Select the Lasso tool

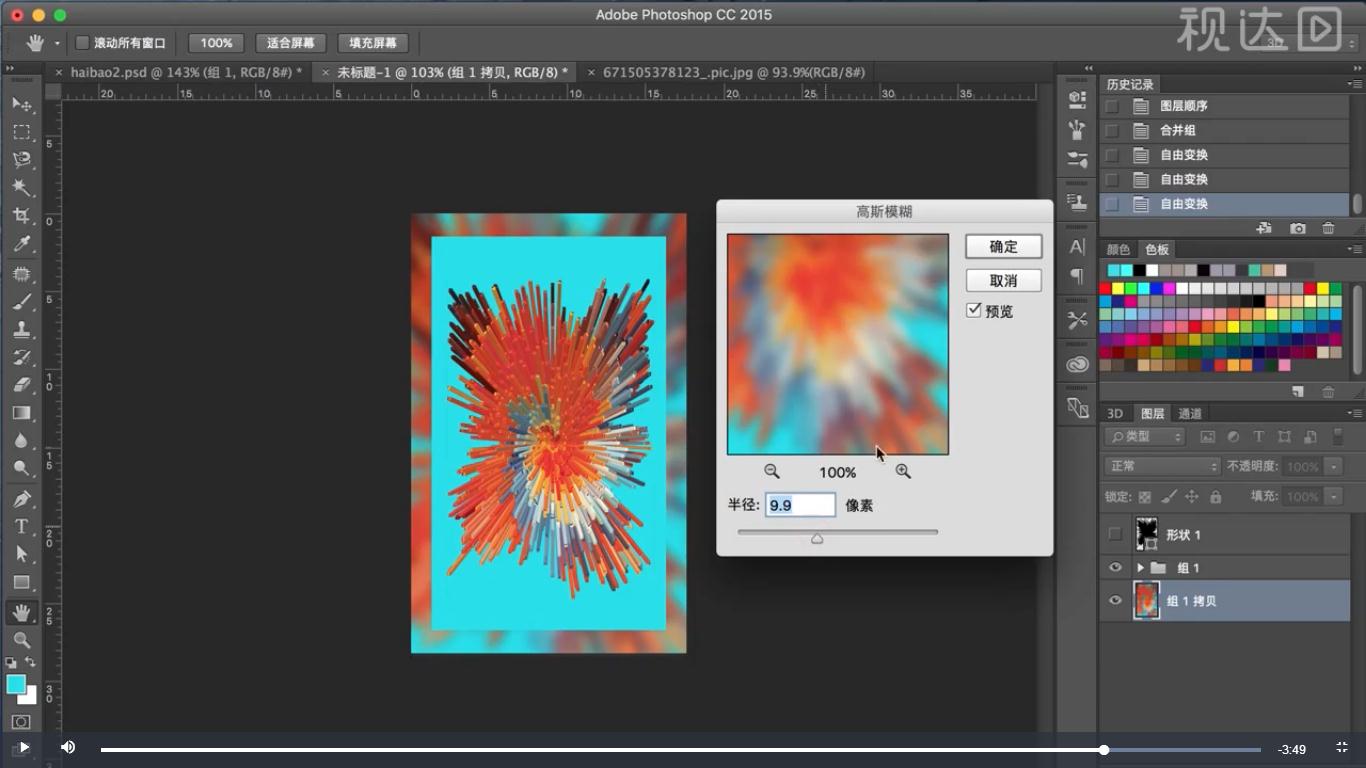pos(21,160)
